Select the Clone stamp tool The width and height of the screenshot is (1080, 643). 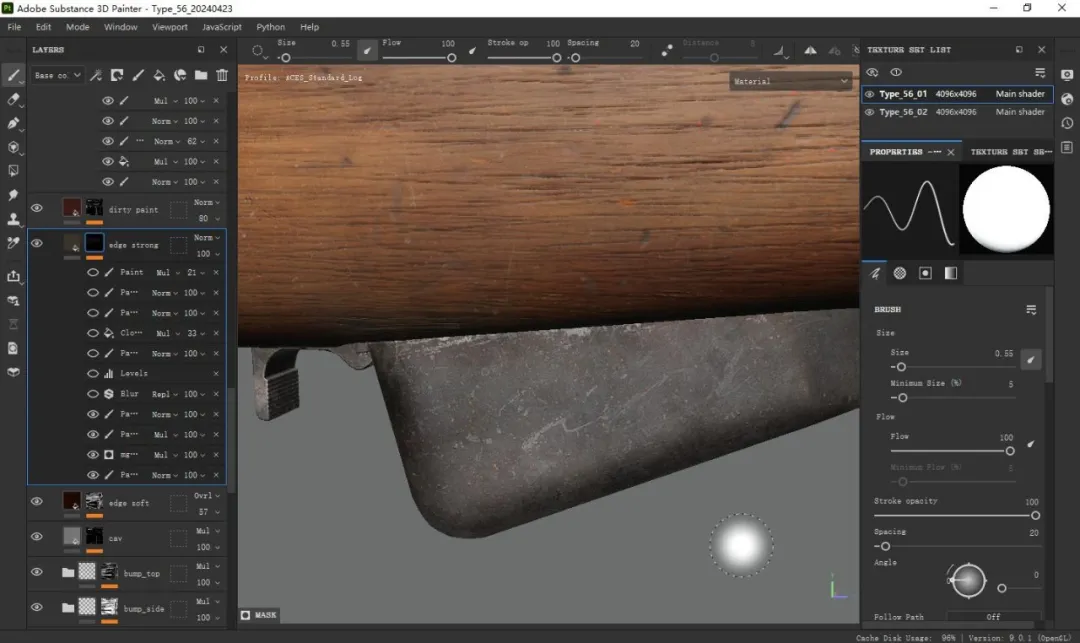(x=13, y=219)
